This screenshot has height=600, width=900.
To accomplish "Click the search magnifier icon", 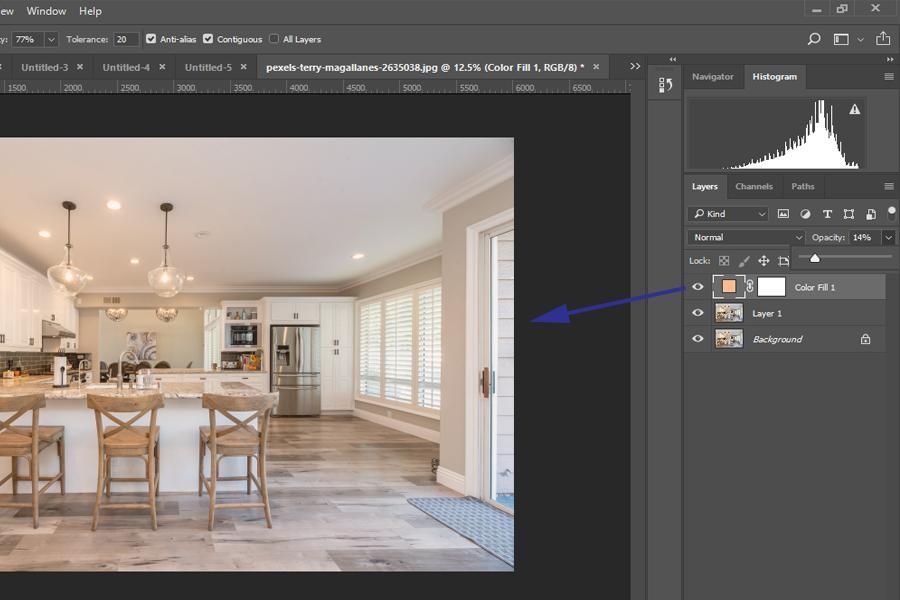I will [x=814, y=39].
